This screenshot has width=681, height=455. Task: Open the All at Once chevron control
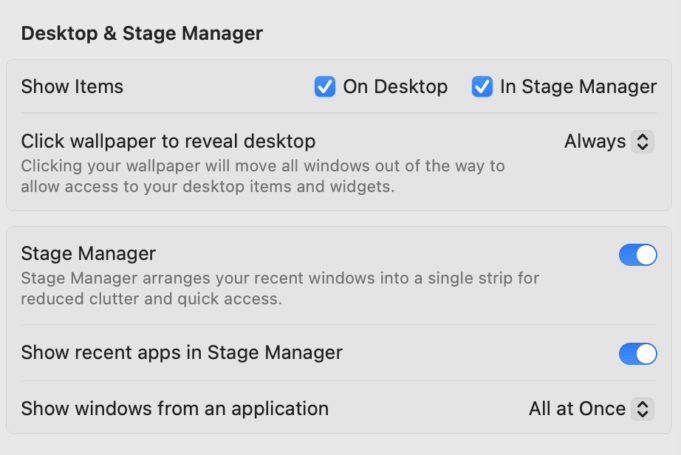pos(642,409)
